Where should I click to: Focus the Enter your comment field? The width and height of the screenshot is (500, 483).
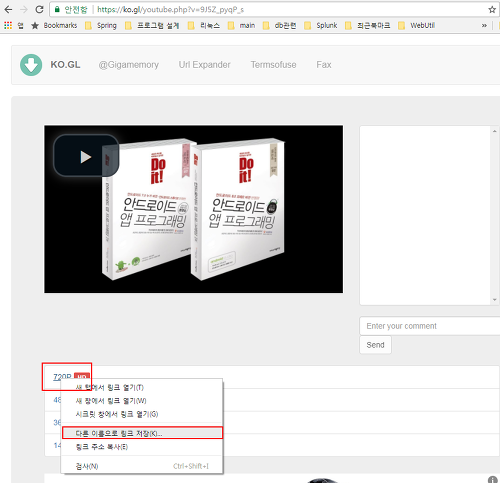click(x=430, y=326)
